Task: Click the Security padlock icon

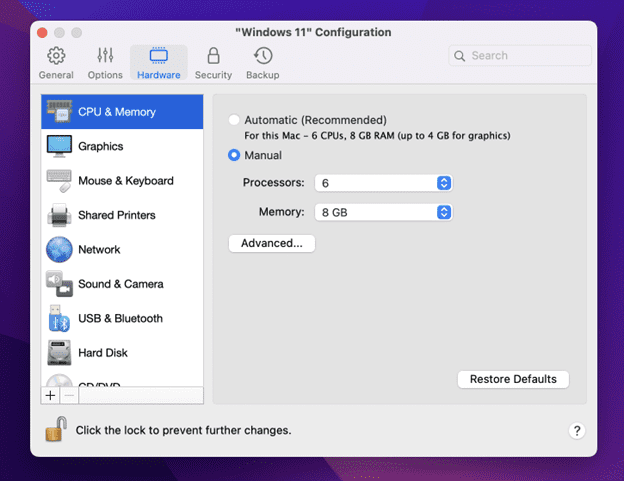Action: (x=213, y=56)
